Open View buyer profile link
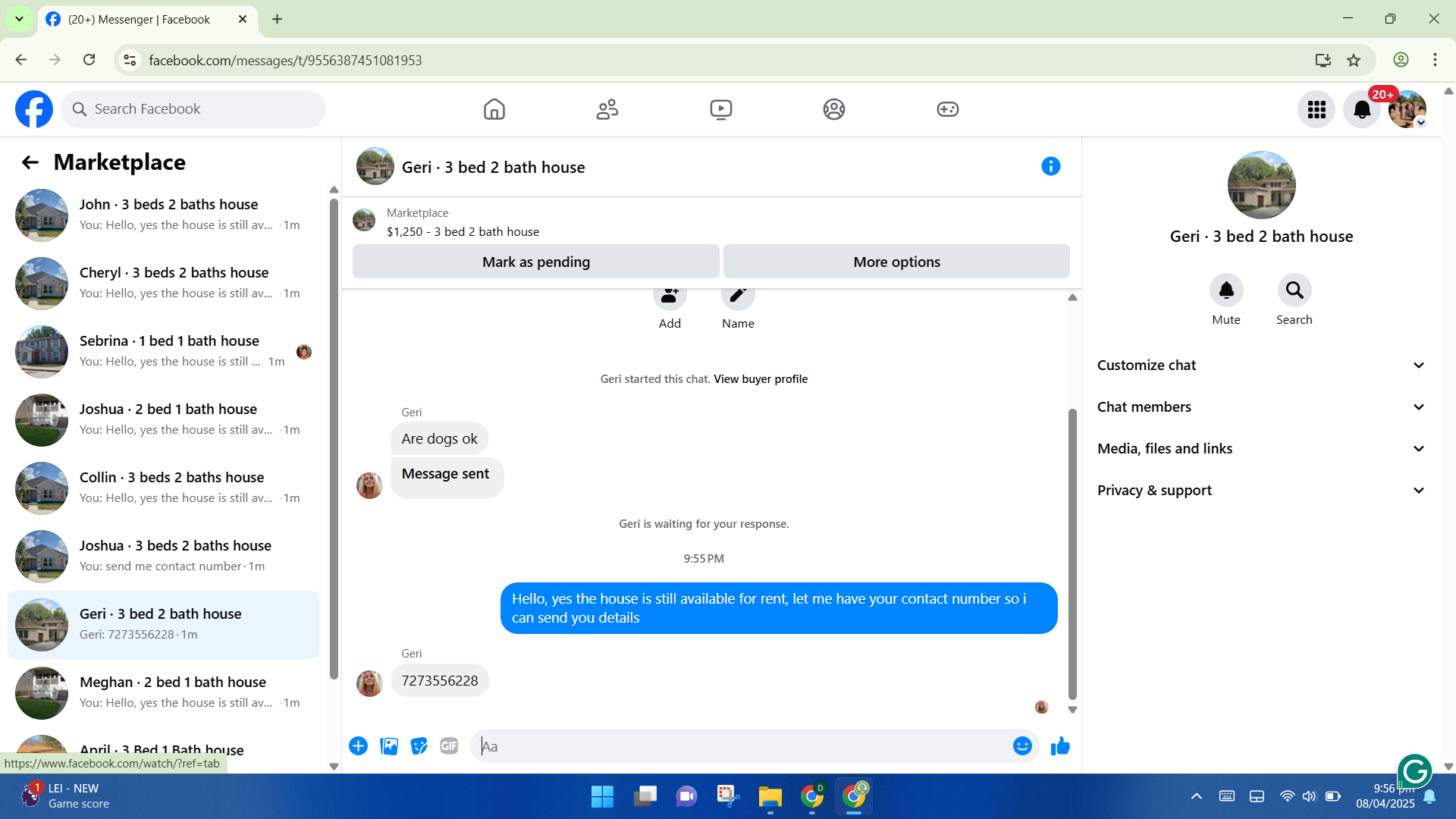Viewport: 1456px width, 819px height. (x=760, y=379)
